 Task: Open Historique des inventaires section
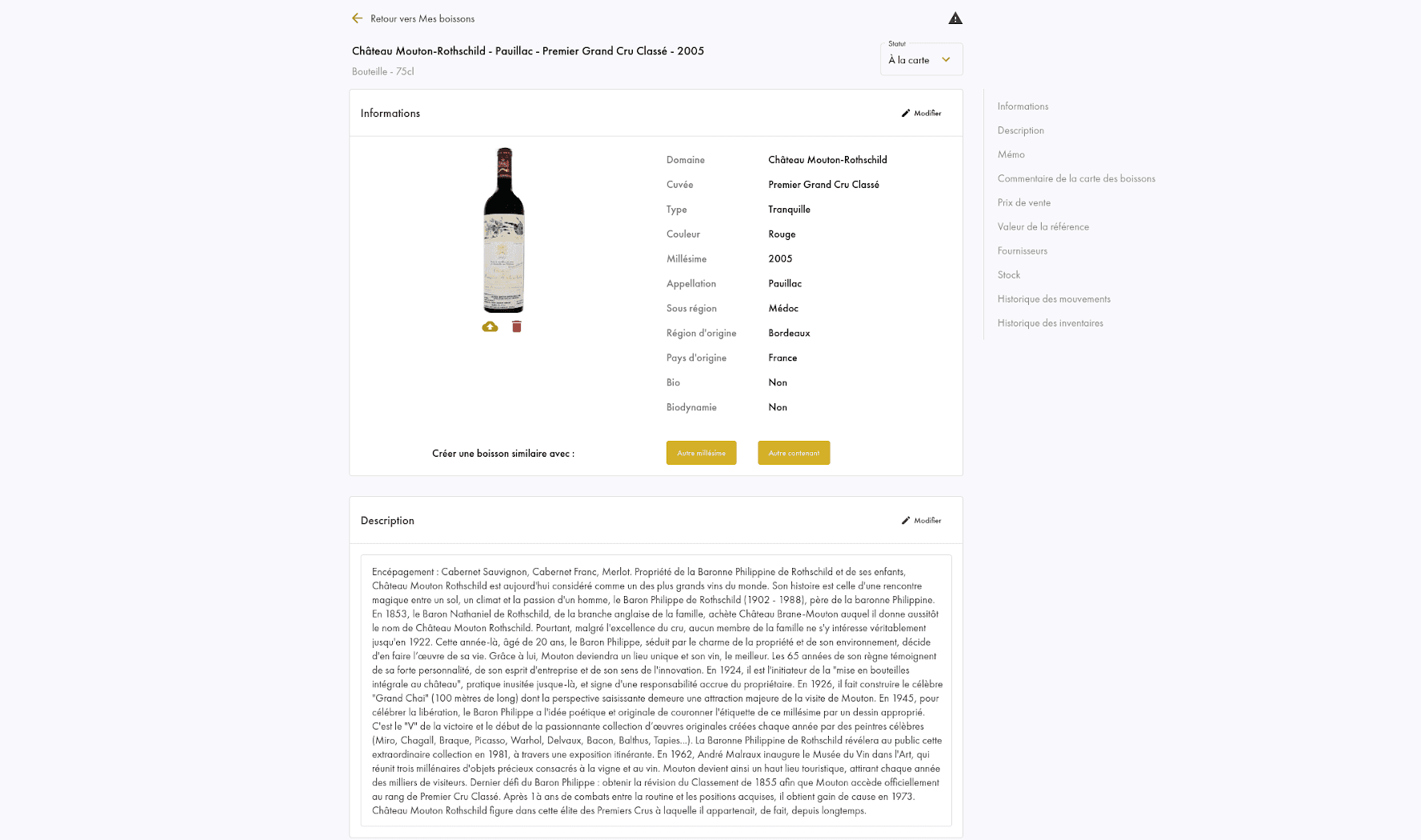(1050, 322)
